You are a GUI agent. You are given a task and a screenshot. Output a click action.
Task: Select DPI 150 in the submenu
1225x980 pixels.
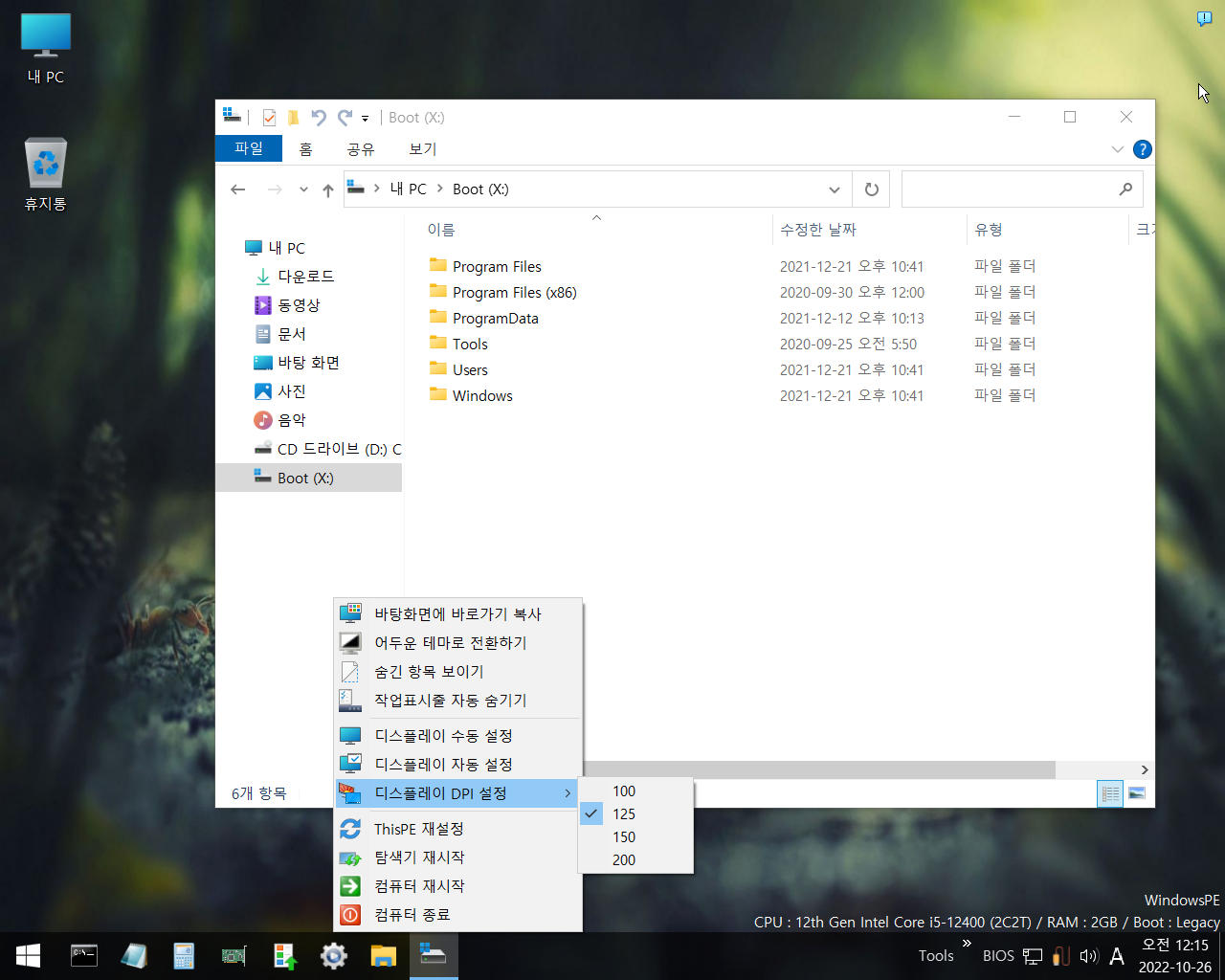[635, 836]
